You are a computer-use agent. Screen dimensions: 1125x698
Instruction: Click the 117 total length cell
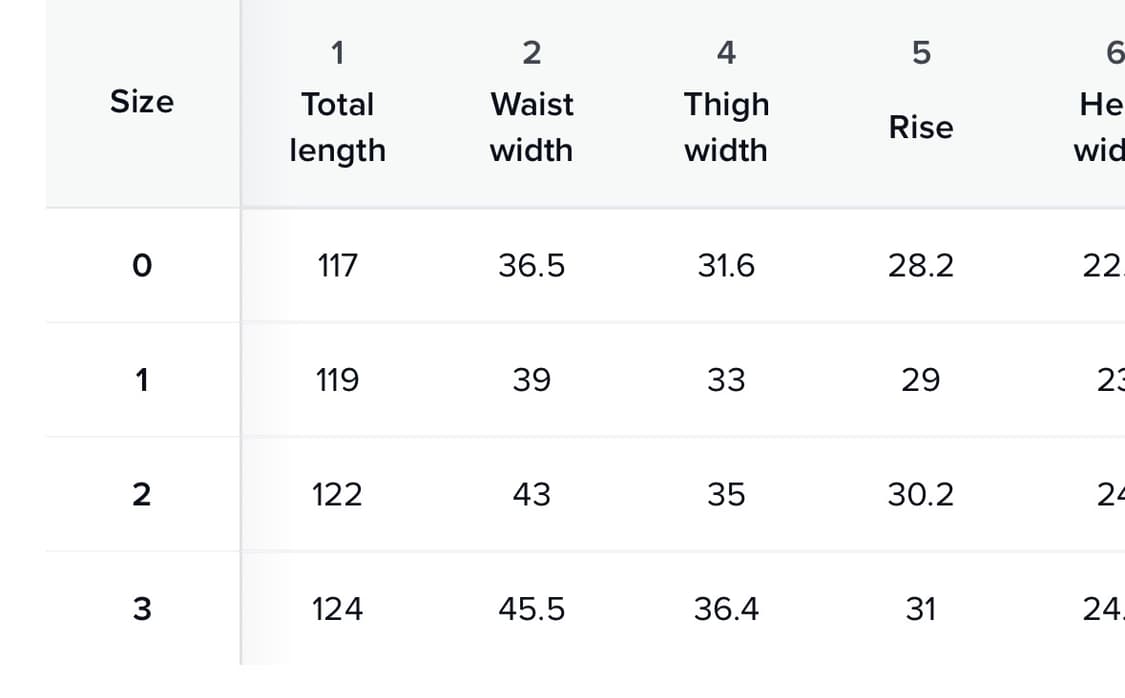pyautogui.click(x=337, y=266)
